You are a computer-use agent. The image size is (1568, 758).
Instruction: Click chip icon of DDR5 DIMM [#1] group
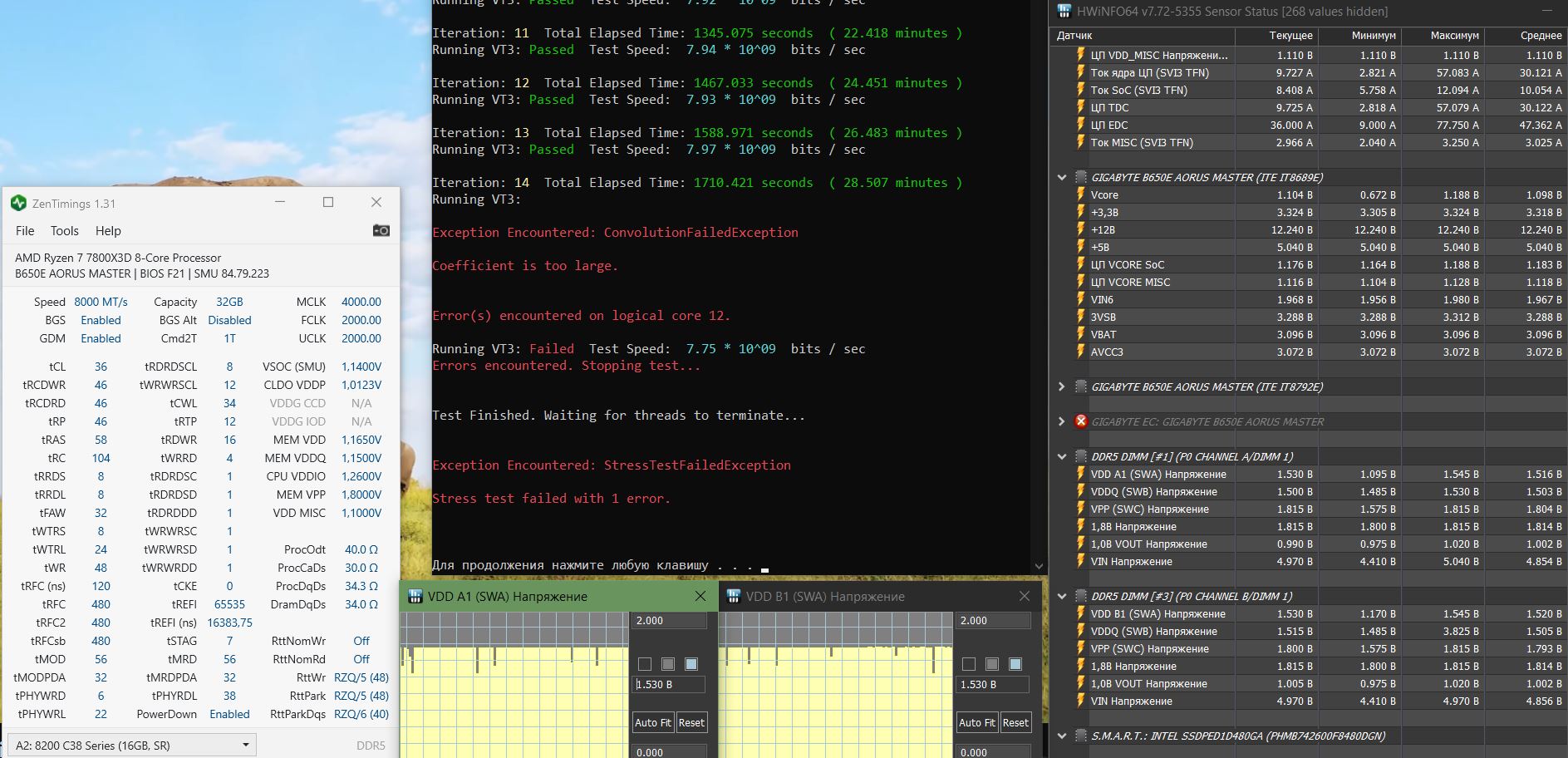(x=1081, y=456)
